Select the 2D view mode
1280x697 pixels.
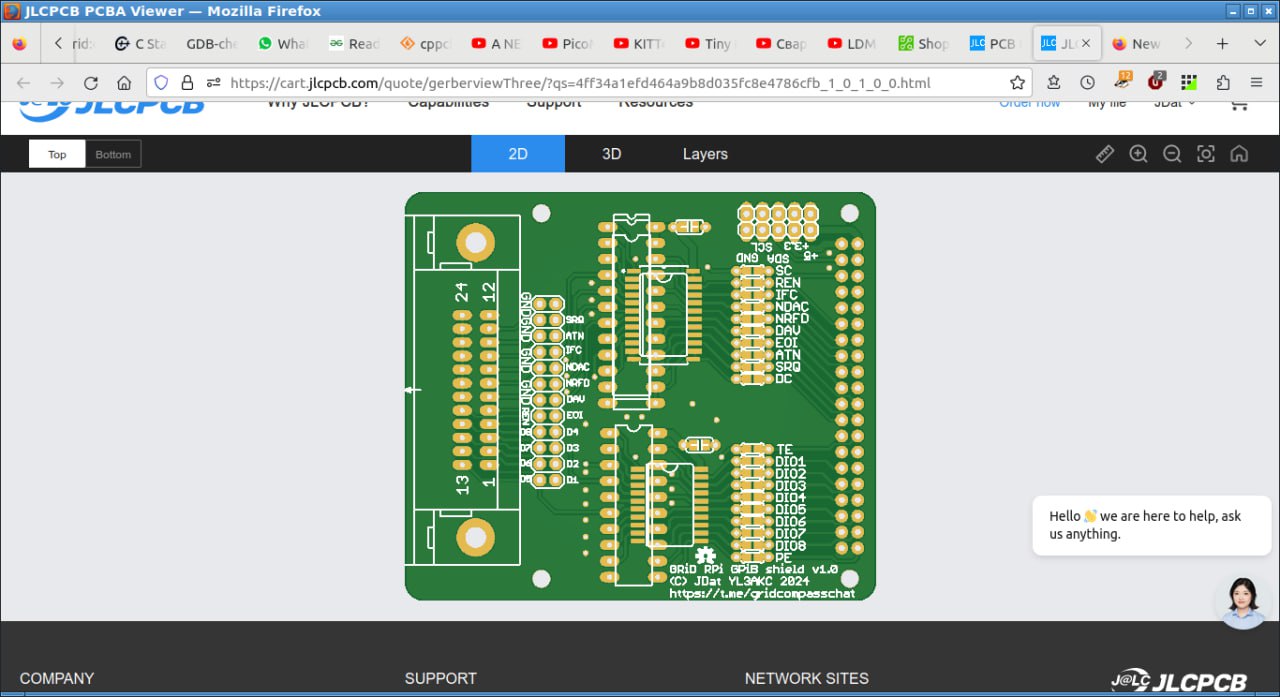[518, 154]
